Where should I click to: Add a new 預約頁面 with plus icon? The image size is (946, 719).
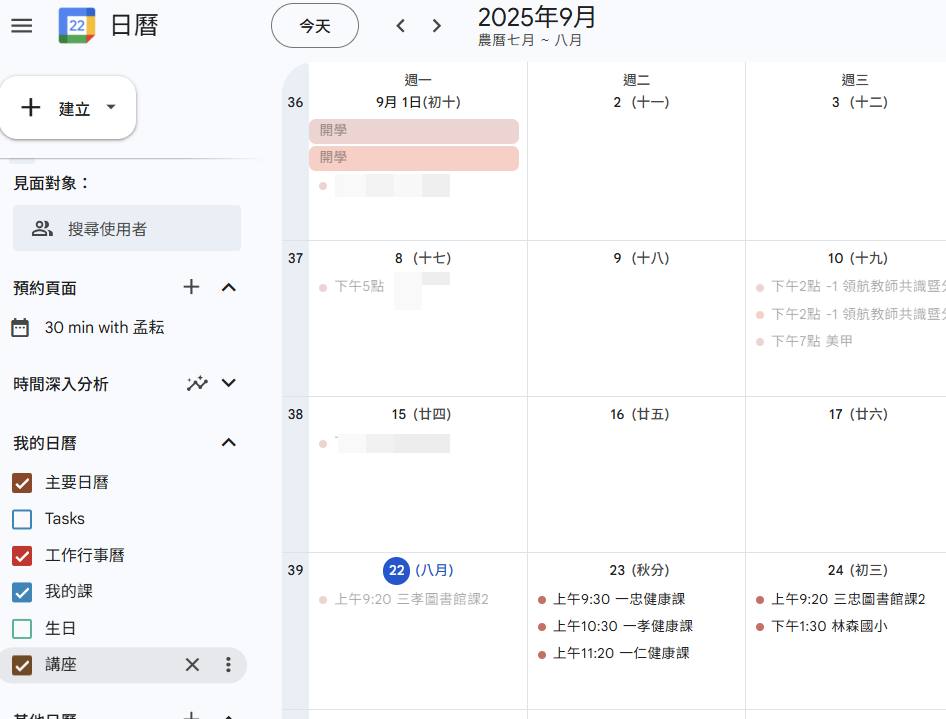191,287
